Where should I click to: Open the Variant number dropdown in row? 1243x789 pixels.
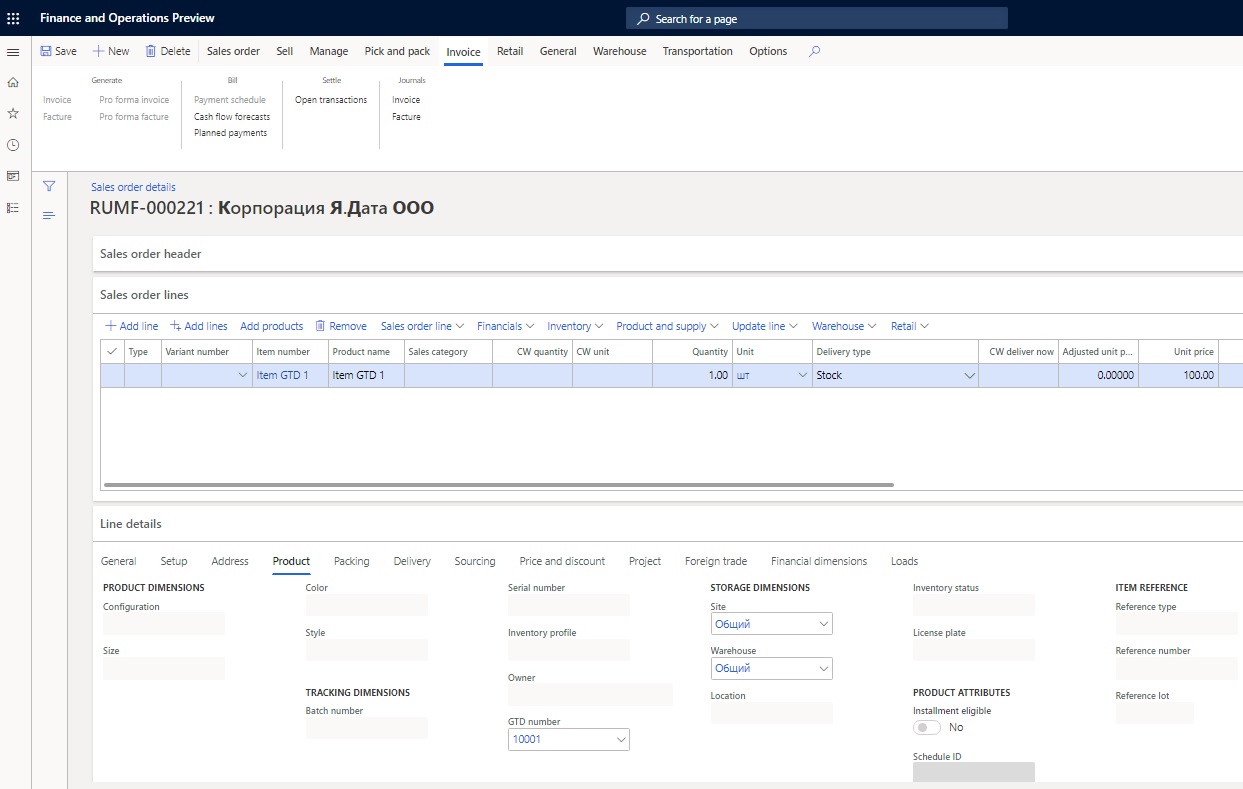point(242,375)
